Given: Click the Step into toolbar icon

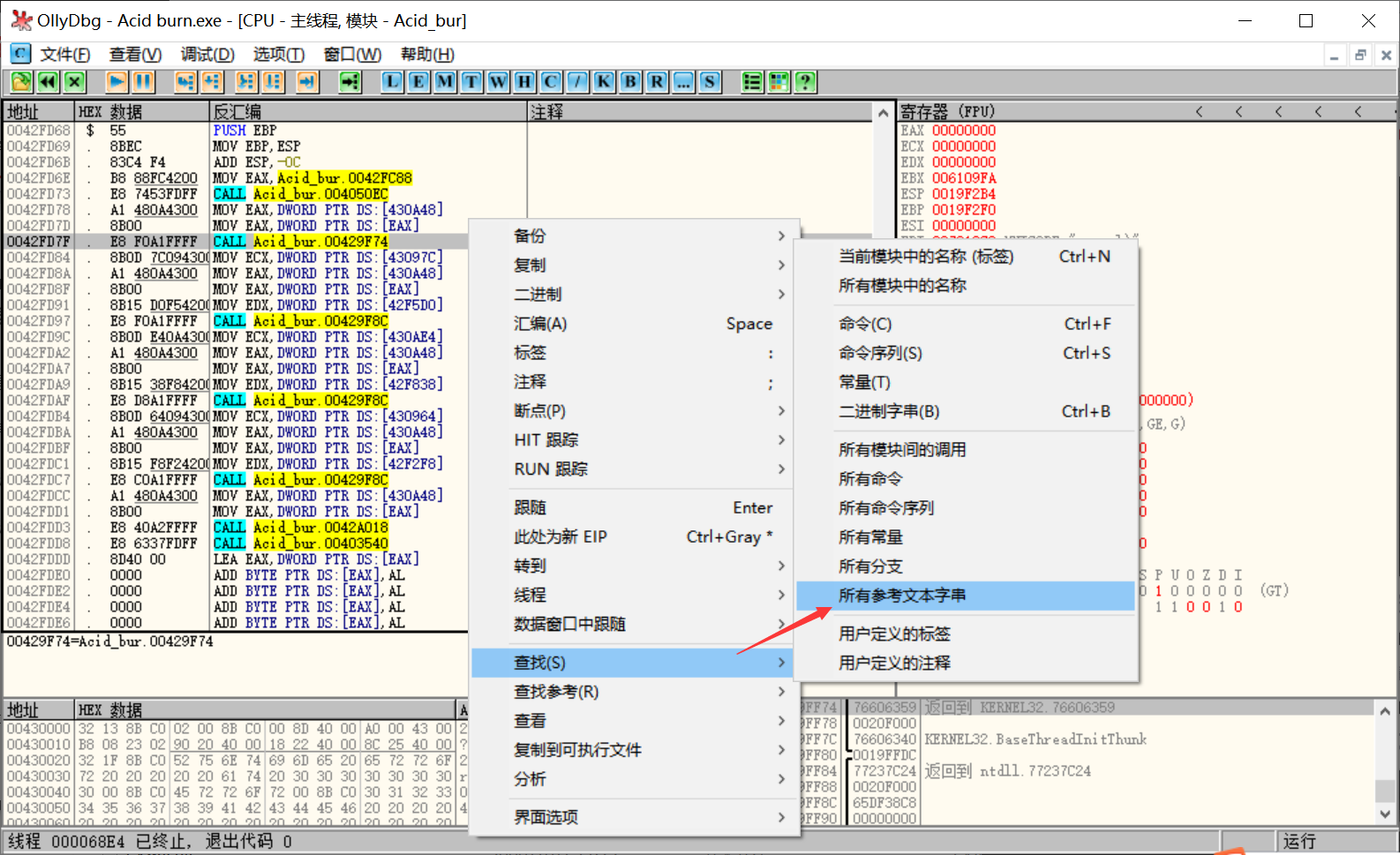Looking at the screenshot, I should point(185,82).
